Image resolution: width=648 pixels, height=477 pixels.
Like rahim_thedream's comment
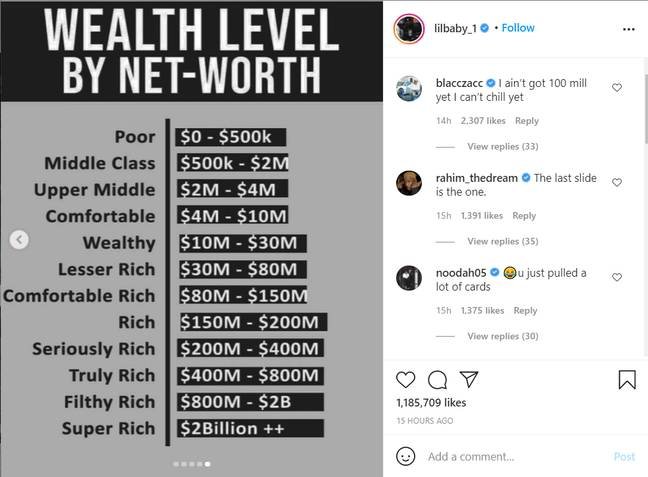click(x=617, y=182)
